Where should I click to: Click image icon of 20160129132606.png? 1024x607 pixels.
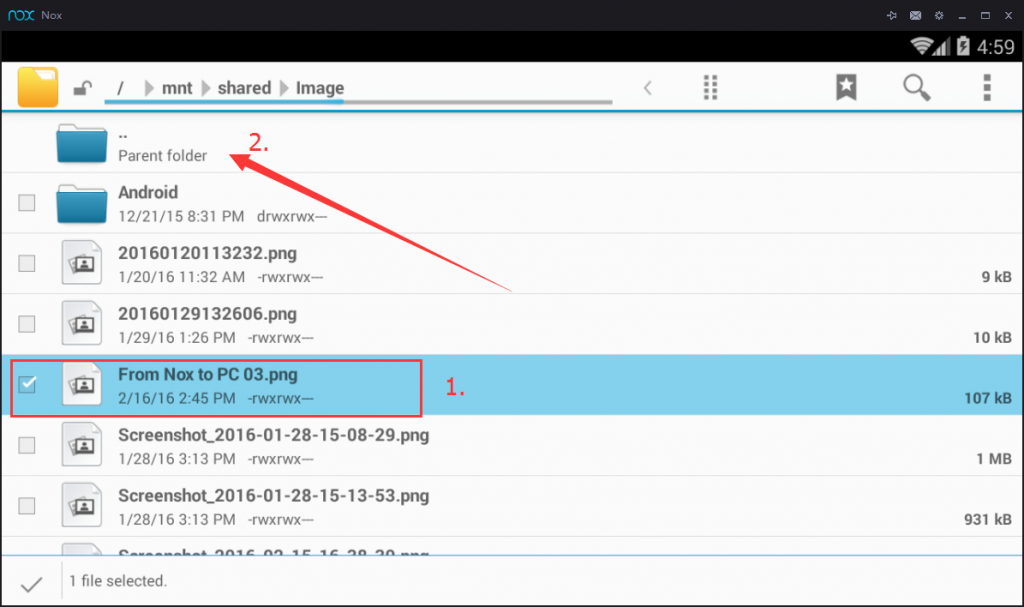[x=82, y=323]
